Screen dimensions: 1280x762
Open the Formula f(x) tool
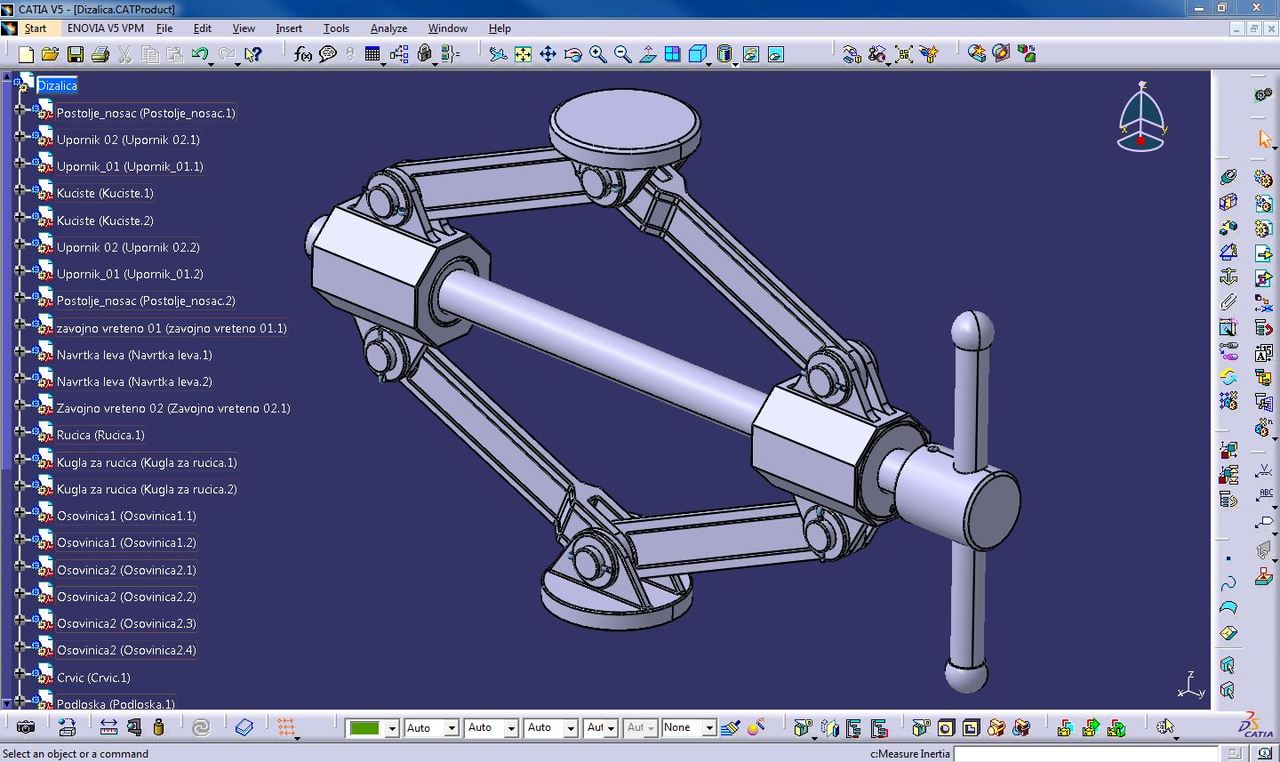[303, 54]
